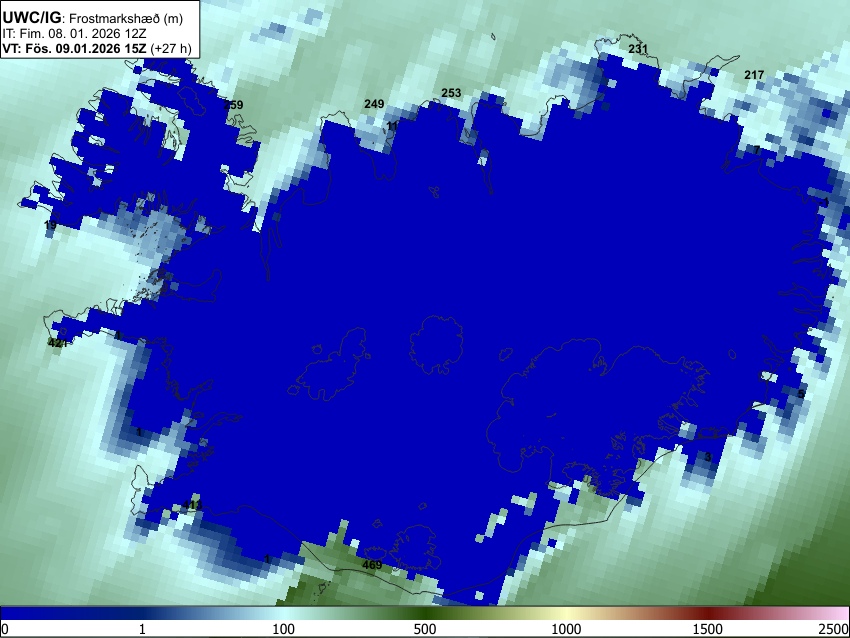
Task: Click the map value label '3'
Action: (707, 457)
